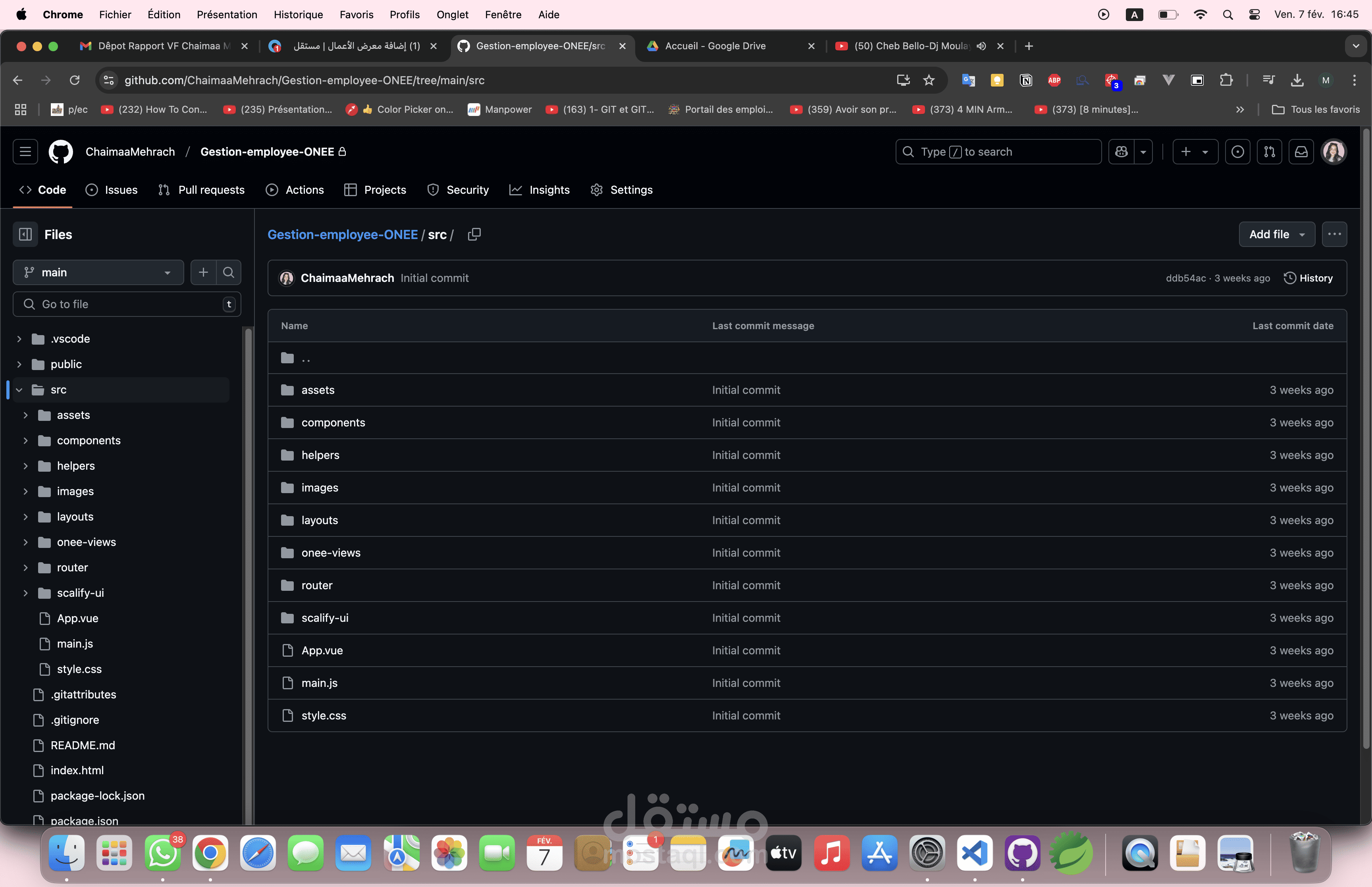
Task: Open the Historique menu in menu bar
Action: 298,14
